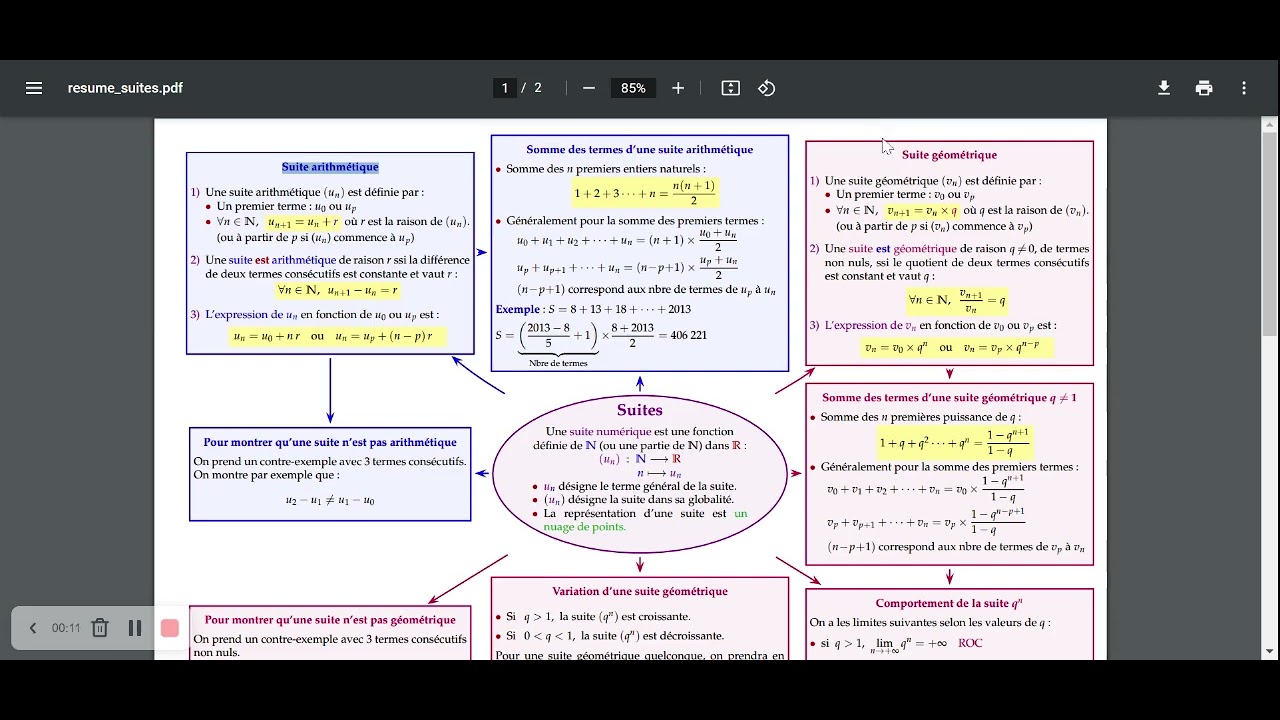Click "Somme des termes d'une suite géométrique" heading
The width and height of the screenshot is (1280, 720).
tap(949, 397)
